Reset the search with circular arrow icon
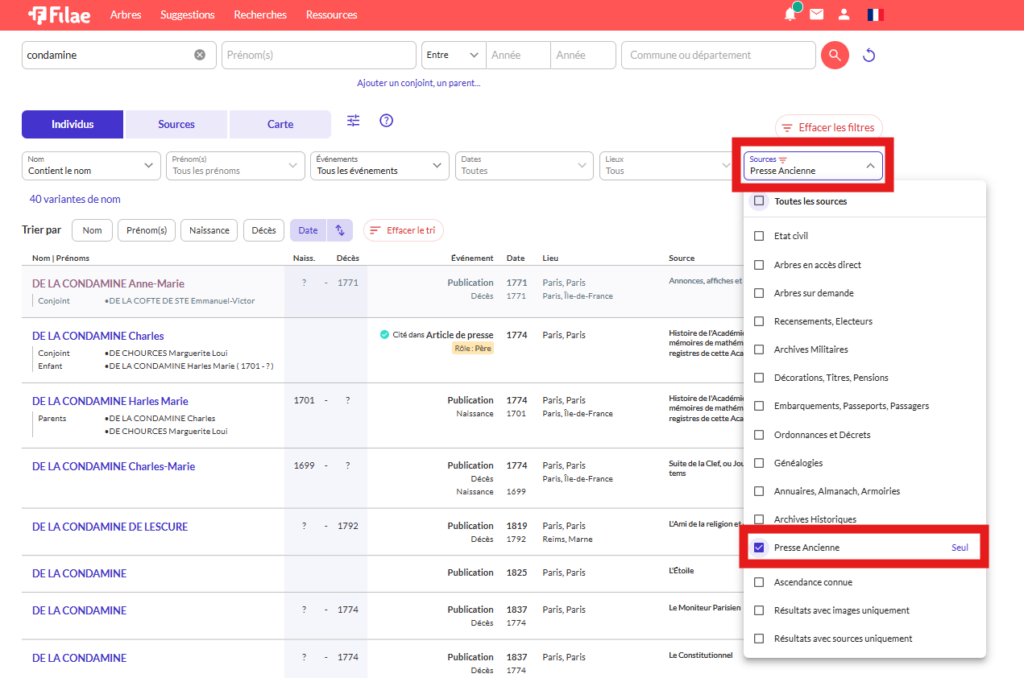Viewport: 1024px width, 678px height. coord(869,55)
